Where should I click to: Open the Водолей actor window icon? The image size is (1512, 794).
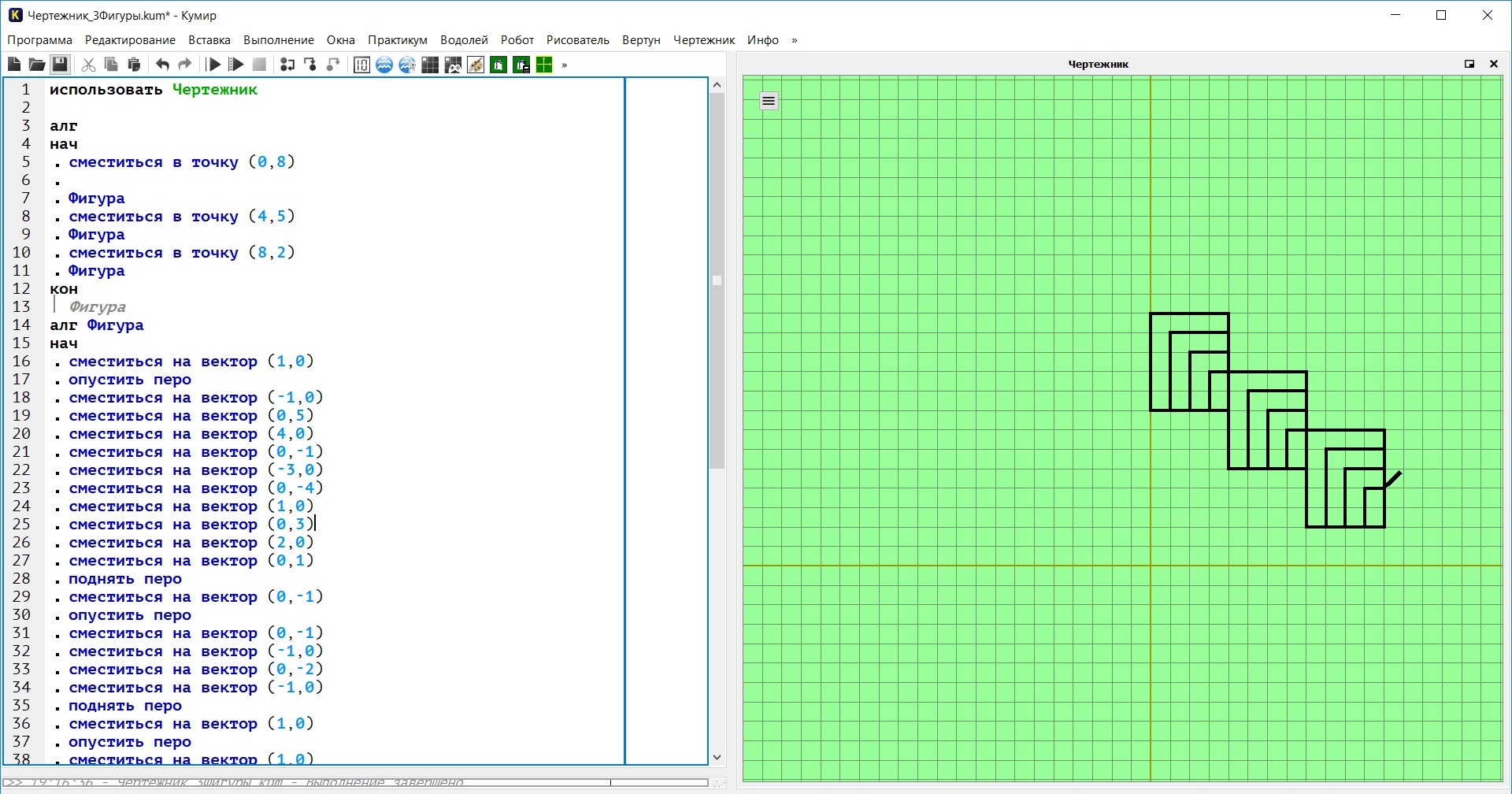tap(384, 65)
